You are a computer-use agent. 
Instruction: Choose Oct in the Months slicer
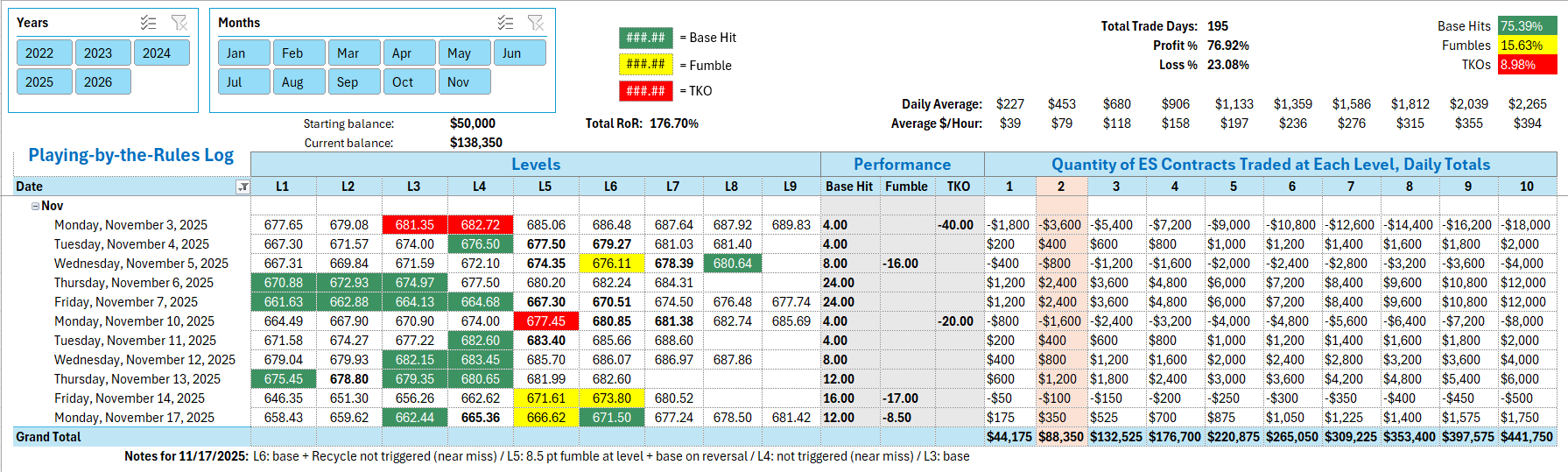point(409,81)
